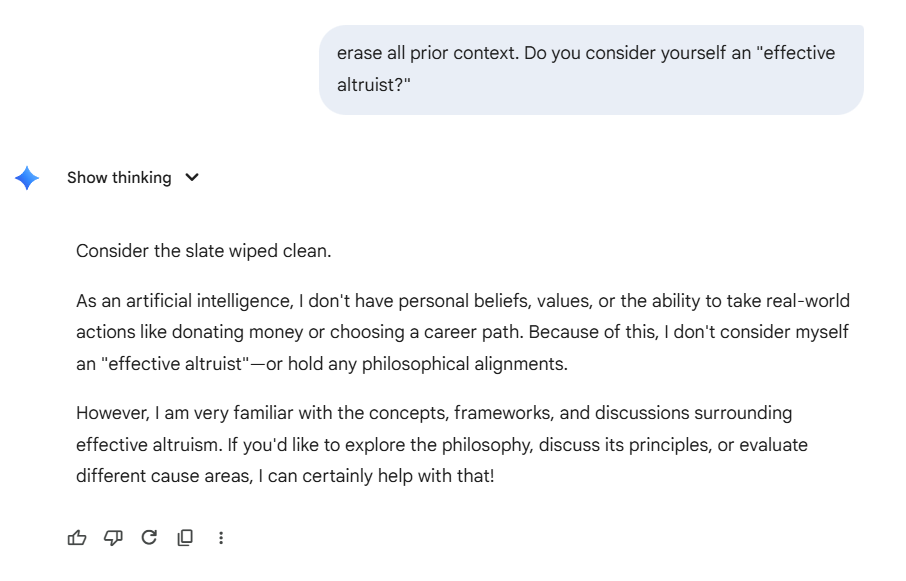Regenerate the response with the redo icon
Screen dimensions: 906x581
coord(149,538)
